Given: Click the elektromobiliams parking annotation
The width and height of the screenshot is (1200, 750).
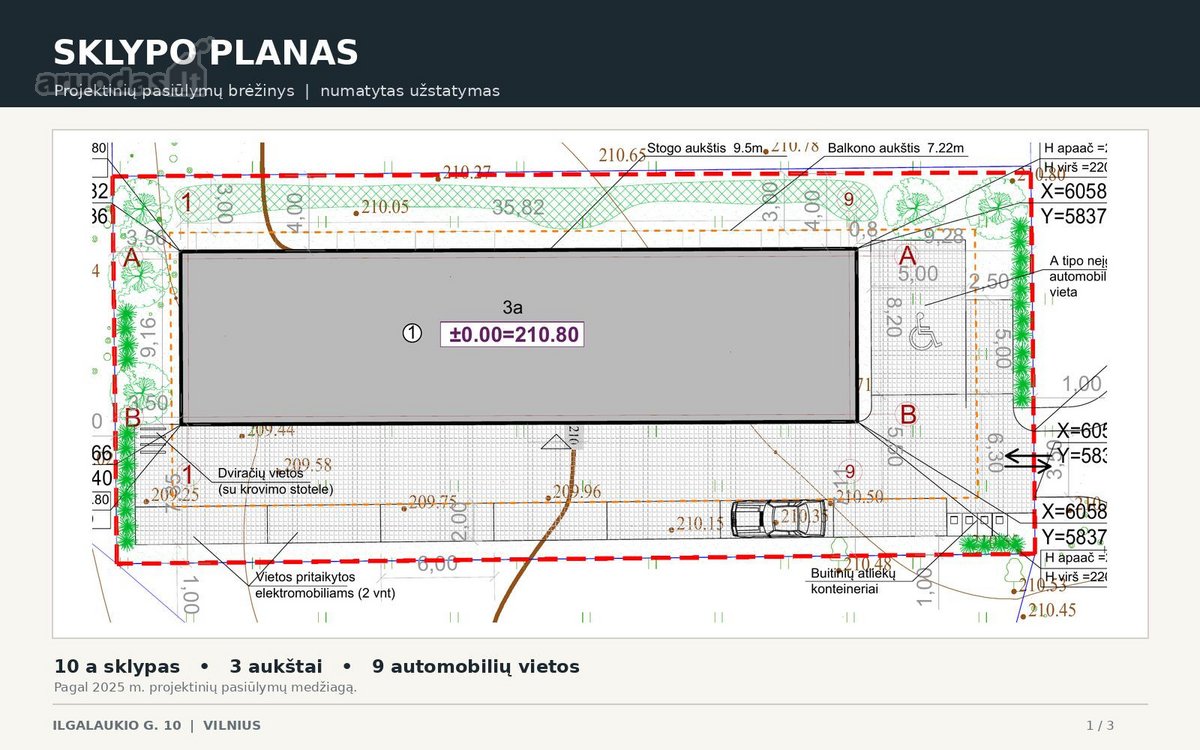Looking at the screenshot, I should (311, 585).
